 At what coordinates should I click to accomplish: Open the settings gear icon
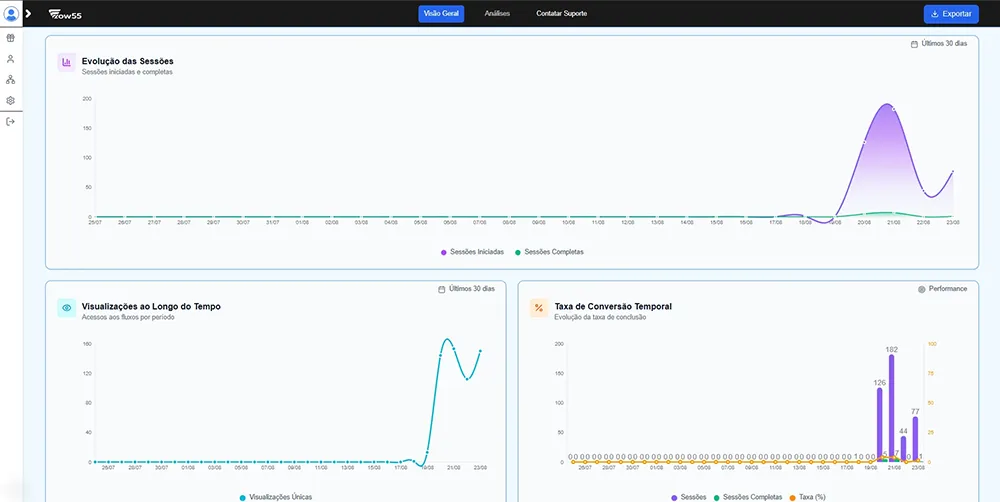coord(11,100)
